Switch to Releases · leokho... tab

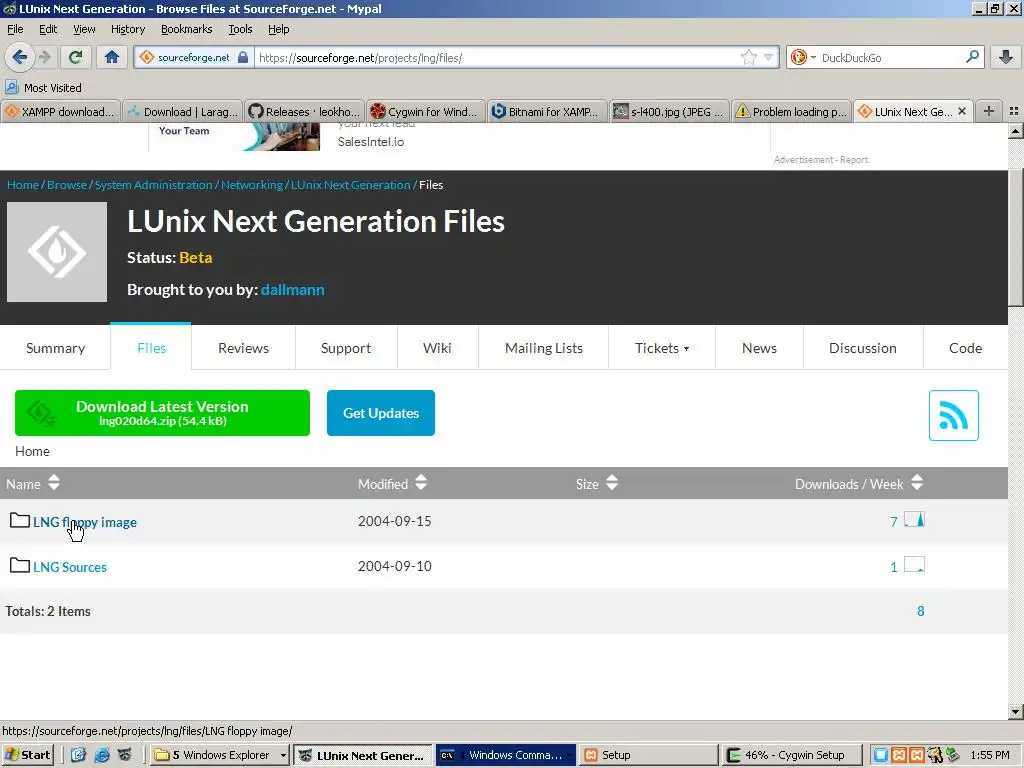(x=304, y=112)
